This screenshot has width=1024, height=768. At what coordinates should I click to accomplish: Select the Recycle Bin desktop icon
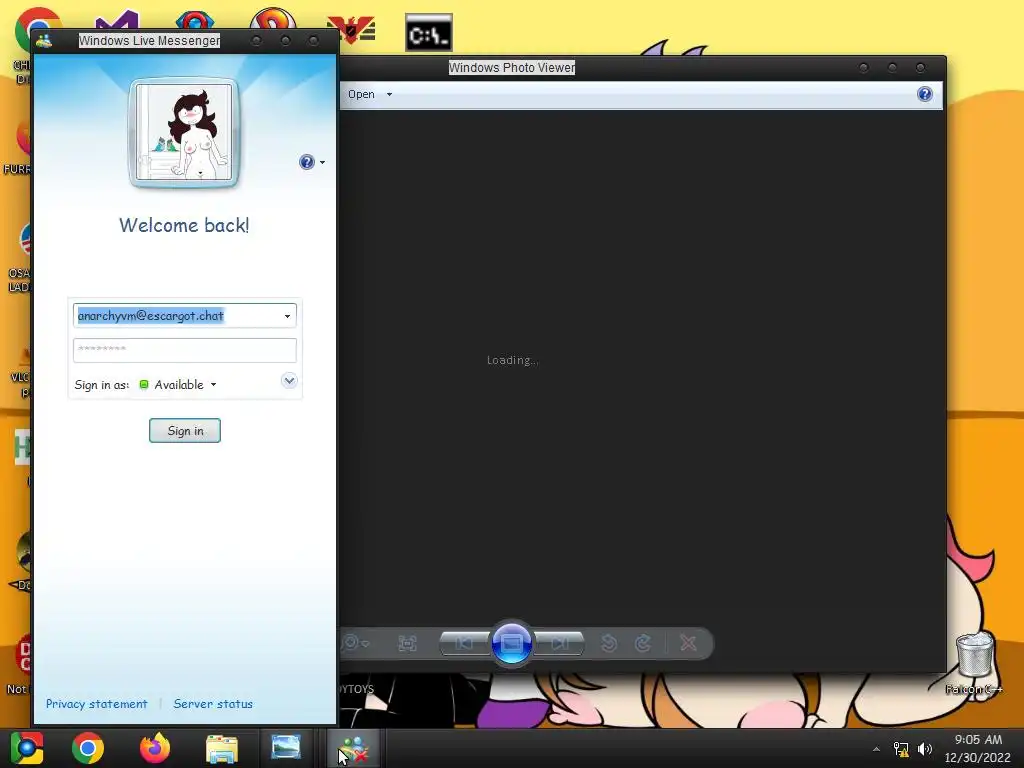click(x=974, y=661)
